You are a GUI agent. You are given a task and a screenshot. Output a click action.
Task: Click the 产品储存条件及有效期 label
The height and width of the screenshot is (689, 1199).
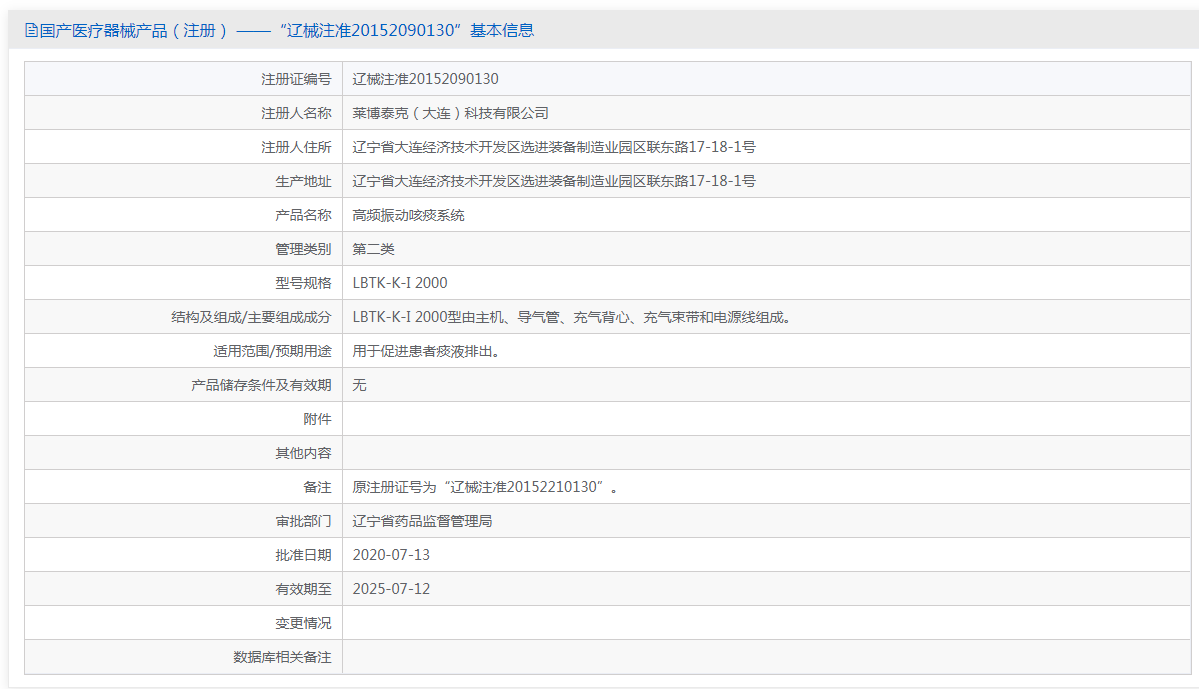click(x=262, y=385)
